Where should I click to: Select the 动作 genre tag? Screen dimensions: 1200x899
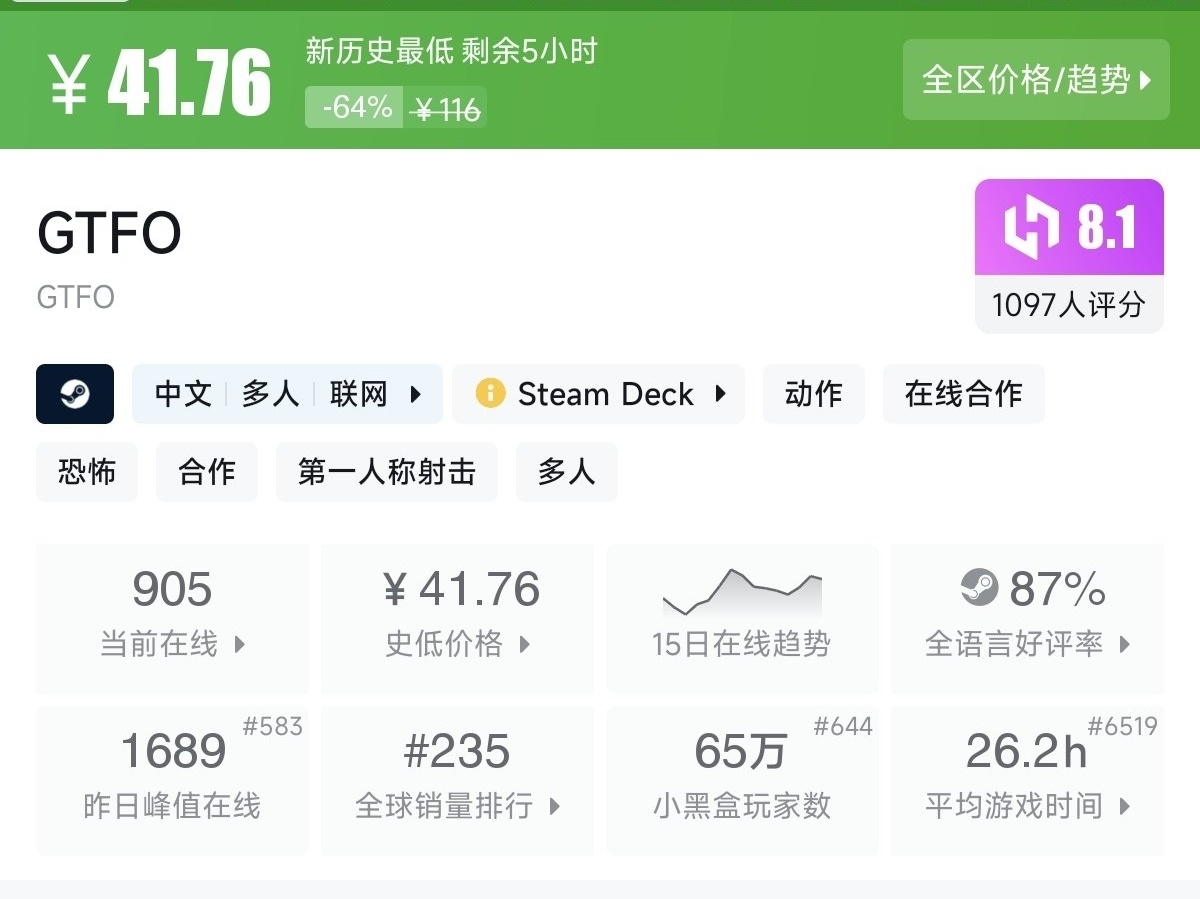pyautogui.click(x=813, y=394)
